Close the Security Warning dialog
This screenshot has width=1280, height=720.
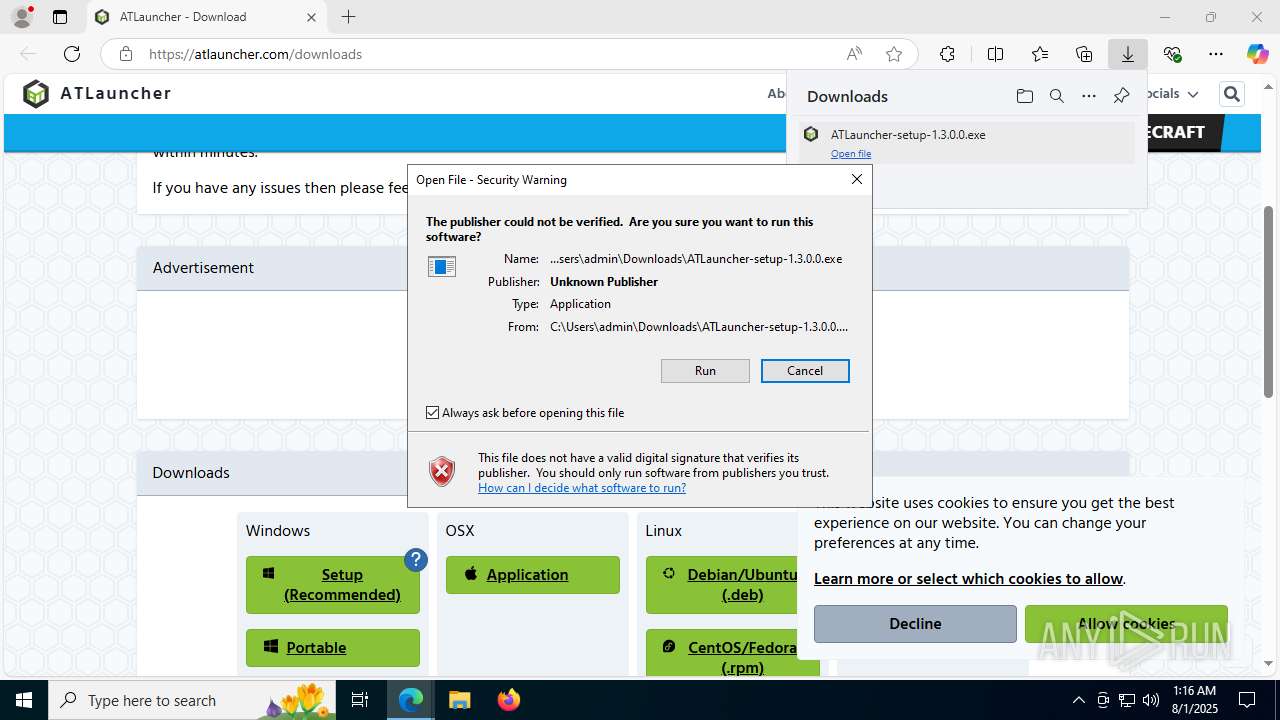[x=856, y=179]
